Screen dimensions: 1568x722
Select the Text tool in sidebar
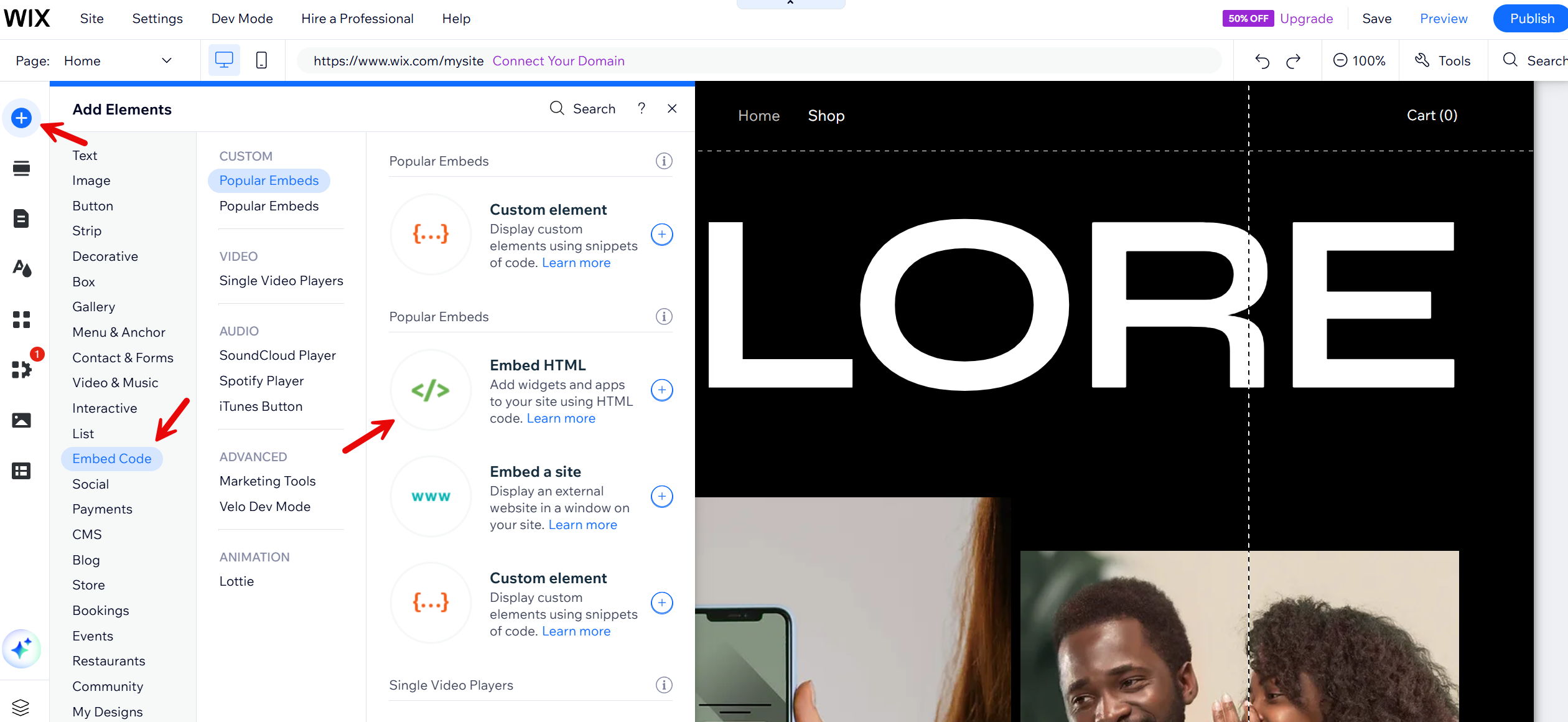point(84,155)
